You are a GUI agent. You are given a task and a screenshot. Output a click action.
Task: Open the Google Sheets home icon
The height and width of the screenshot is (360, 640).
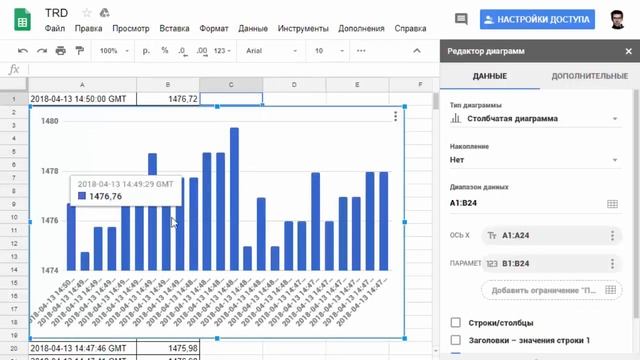click(22, 19)
